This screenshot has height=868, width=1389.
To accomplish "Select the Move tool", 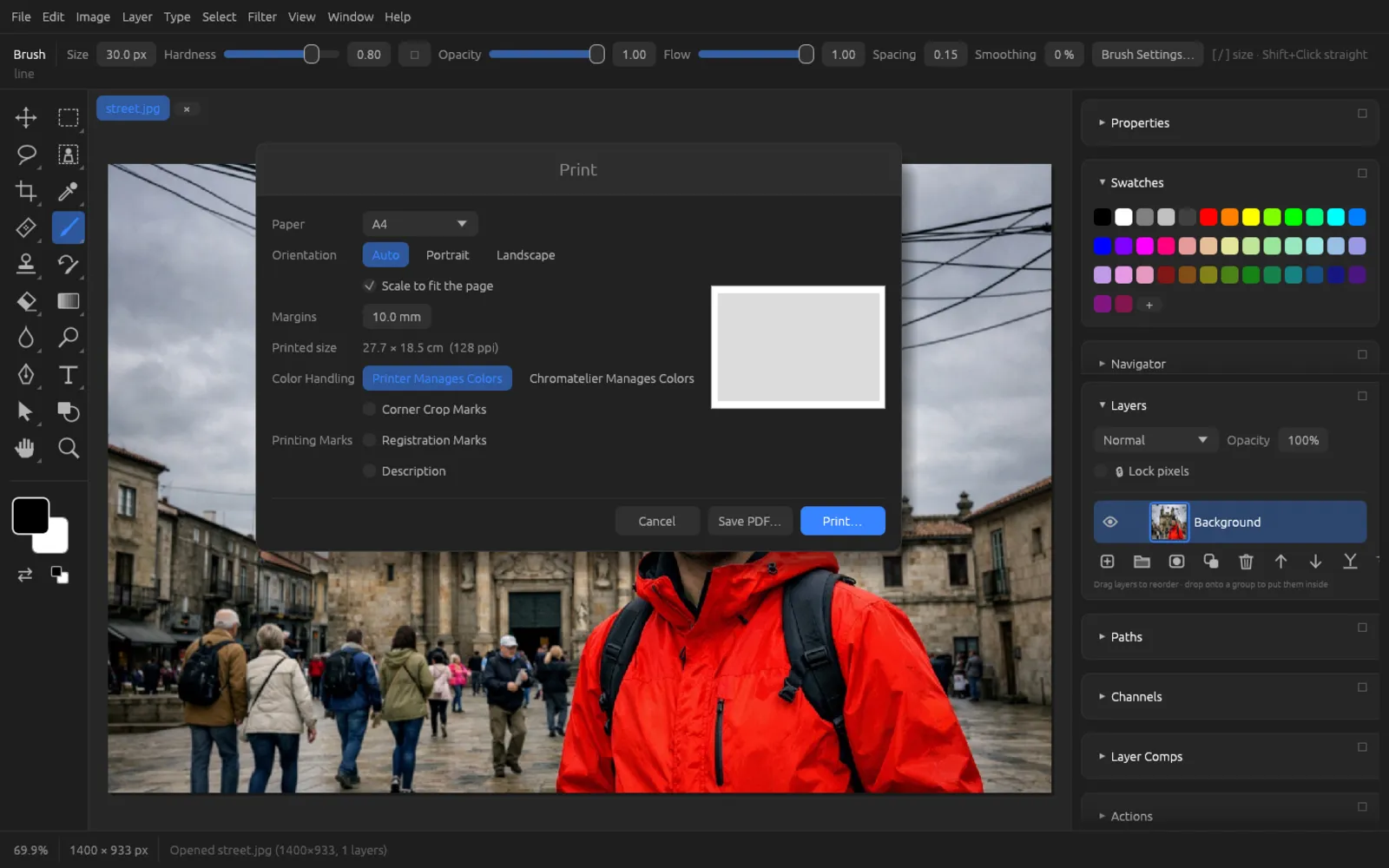I will tap(26, 117).
